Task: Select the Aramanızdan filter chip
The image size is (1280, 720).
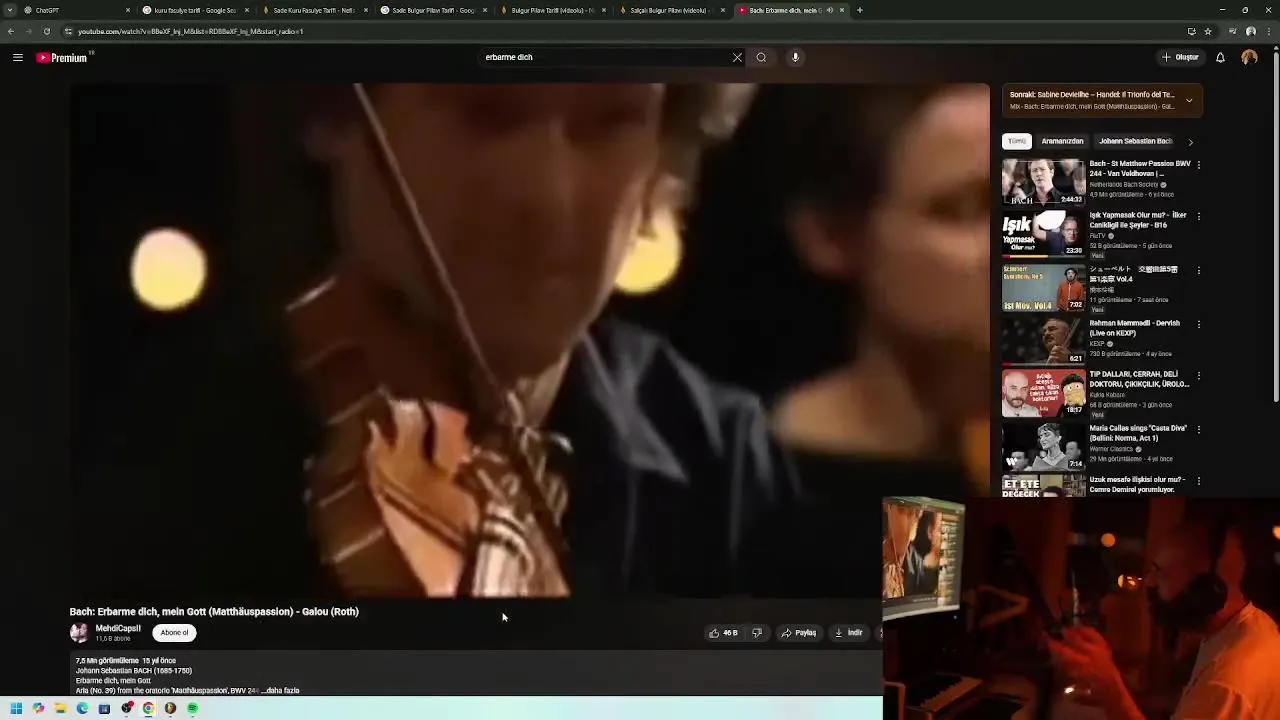Action: point(1062,141)
